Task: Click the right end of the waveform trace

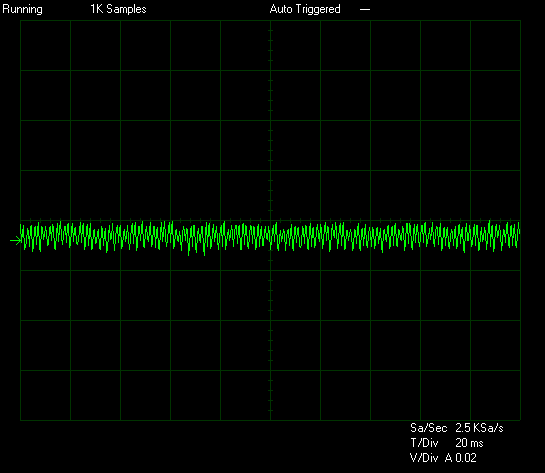Action: pyautogui.click(x=519, y=236)
